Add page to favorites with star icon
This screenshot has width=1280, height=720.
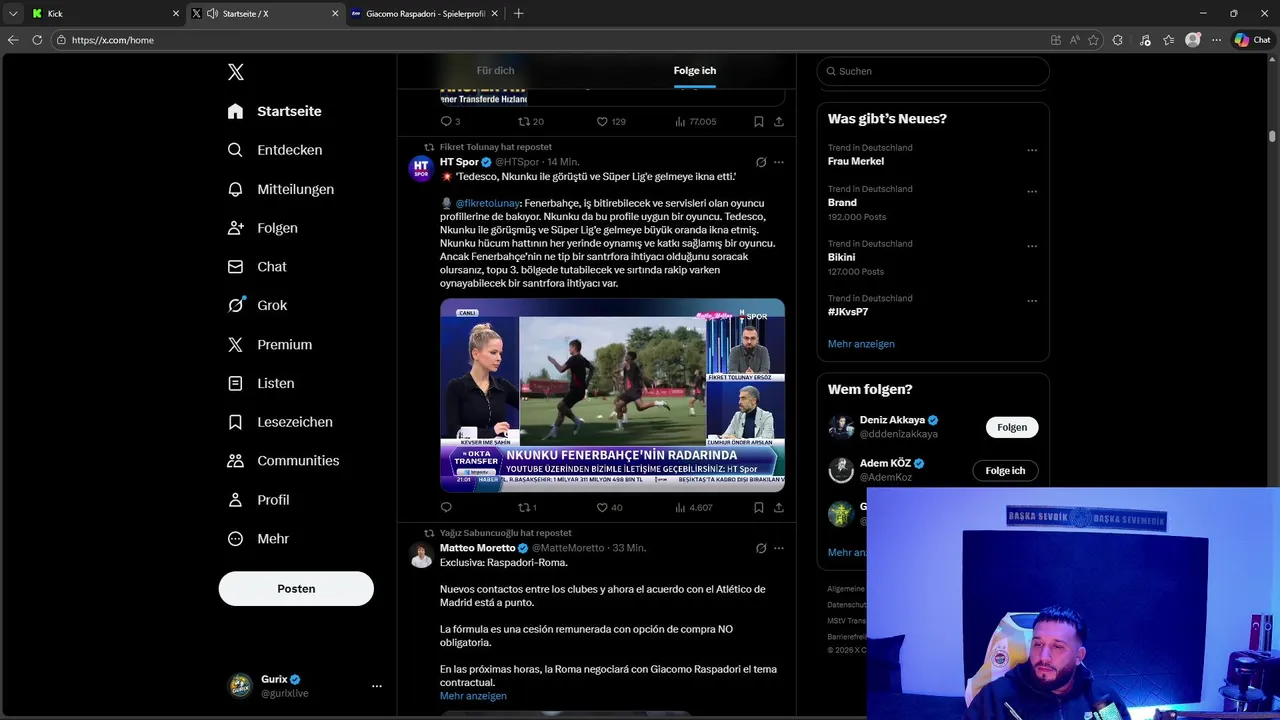click(x=1093, y=40)
